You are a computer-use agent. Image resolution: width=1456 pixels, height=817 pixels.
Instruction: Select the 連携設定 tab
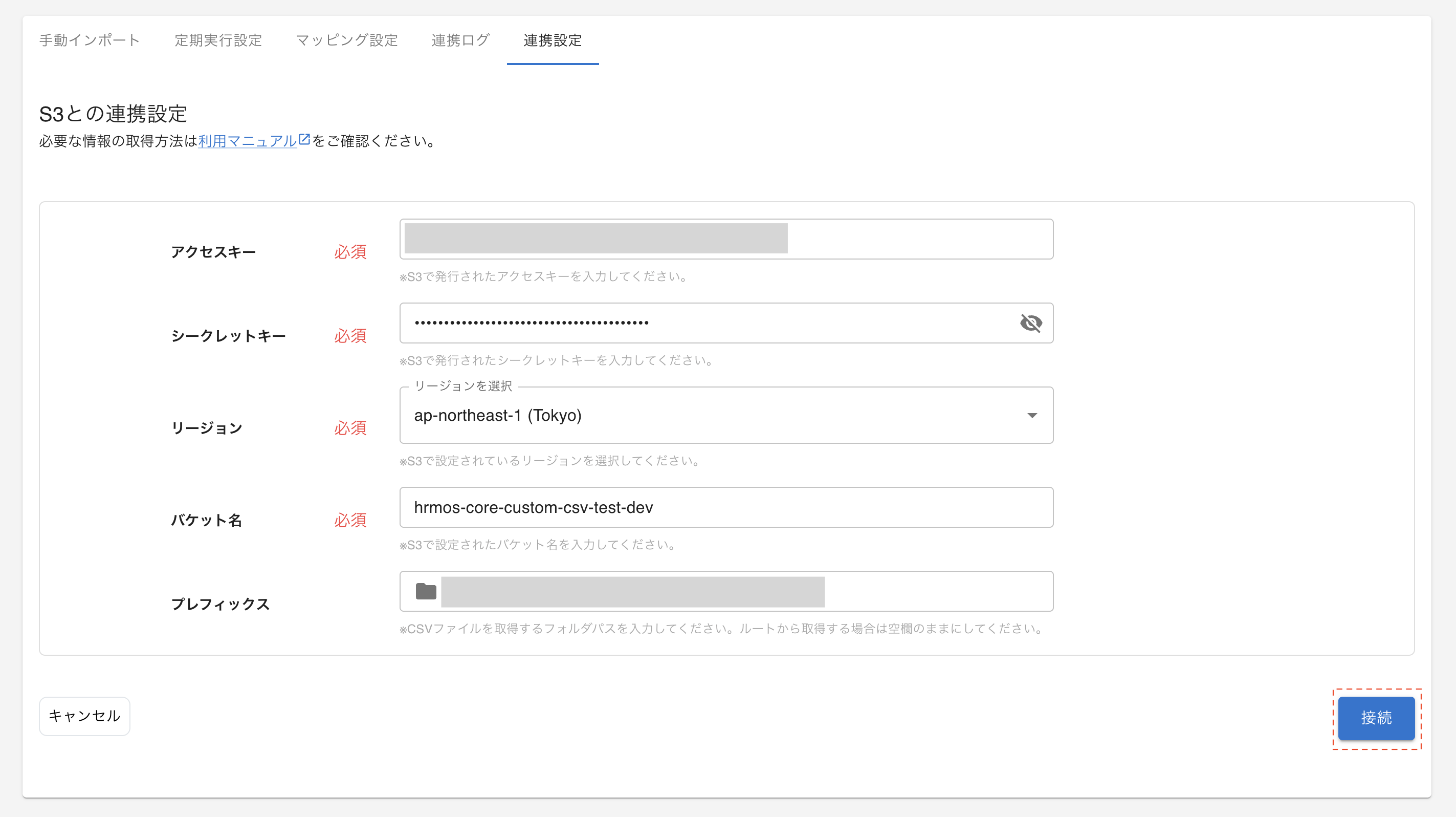pyautogui.click(x=552, y=40)
